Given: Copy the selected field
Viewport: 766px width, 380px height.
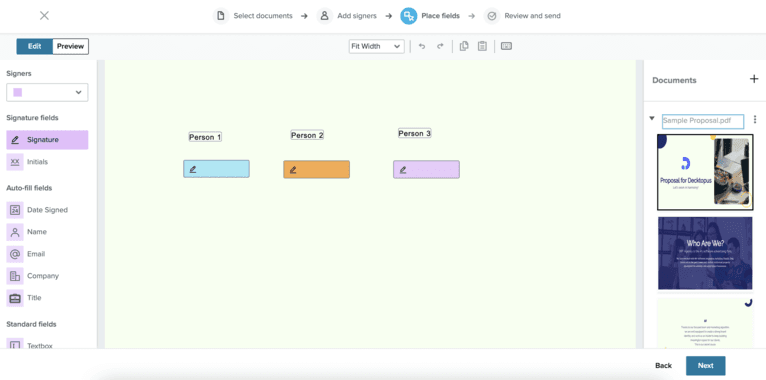Looking at the screenshot, I should [464, 46].
